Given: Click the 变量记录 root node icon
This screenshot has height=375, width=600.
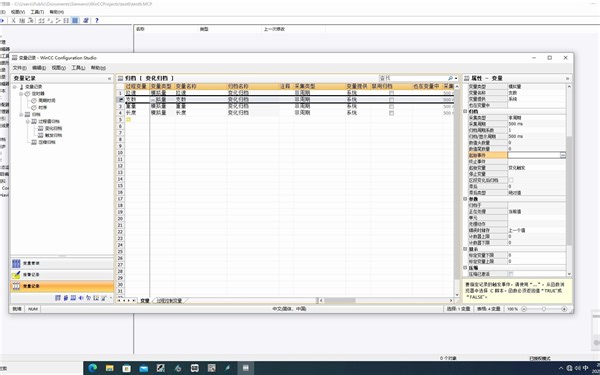Looking at the screenshot, I should (x=21, y=87).
